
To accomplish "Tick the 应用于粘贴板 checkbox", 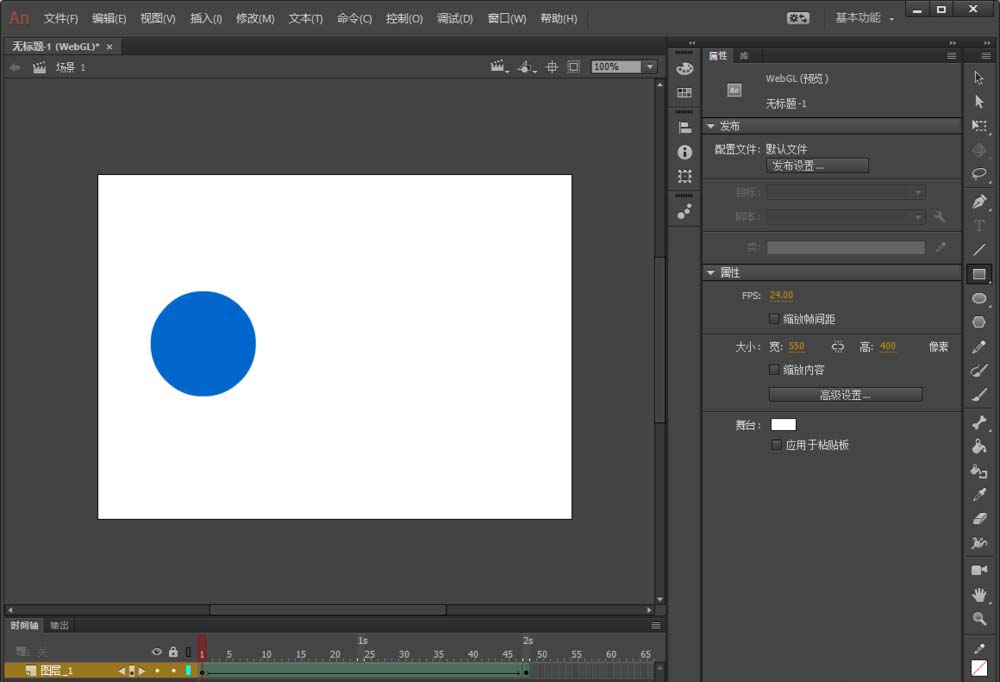I will click(777, 445).
